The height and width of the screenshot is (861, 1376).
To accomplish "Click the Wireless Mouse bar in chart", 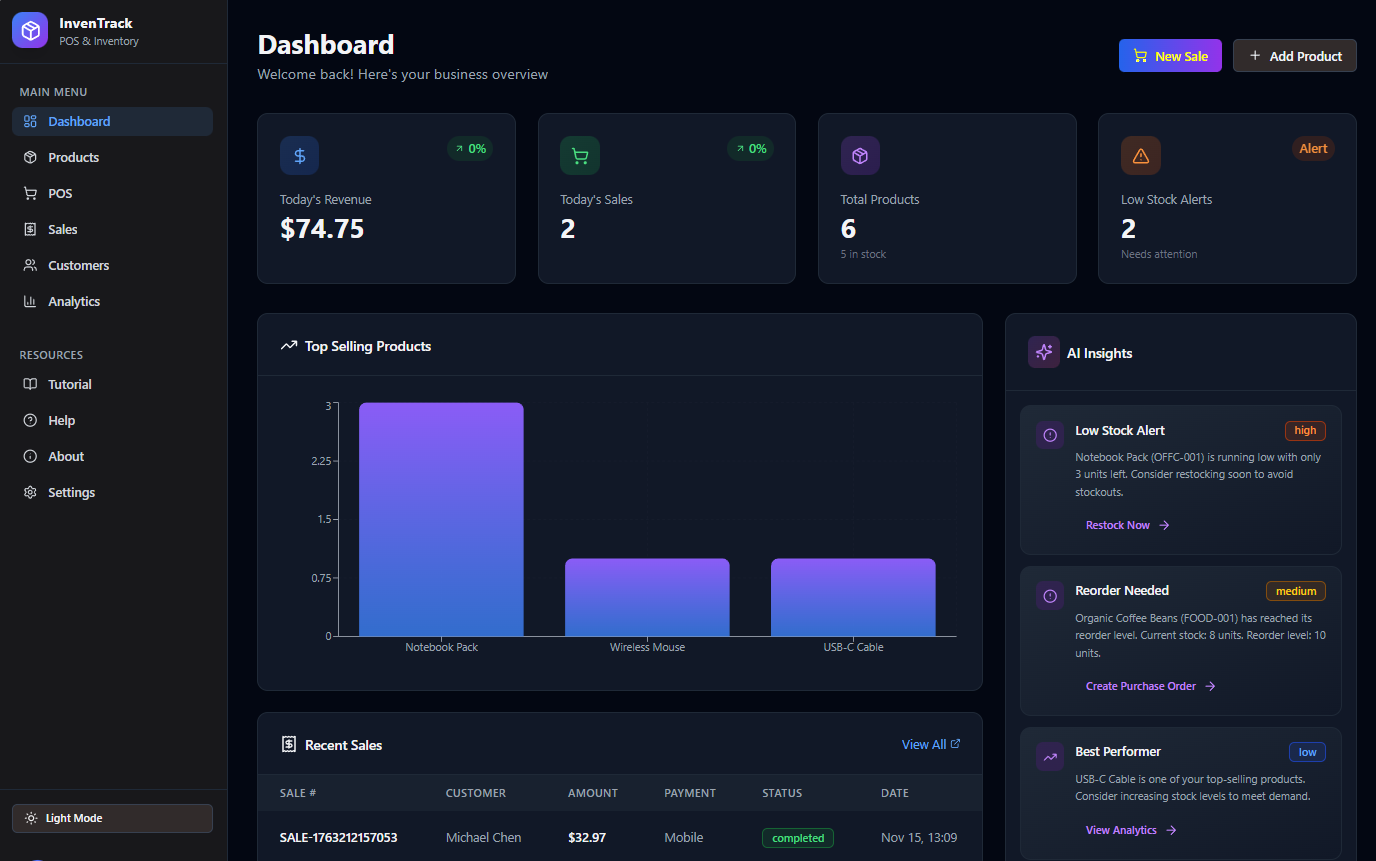I will [x=647, y=597].
